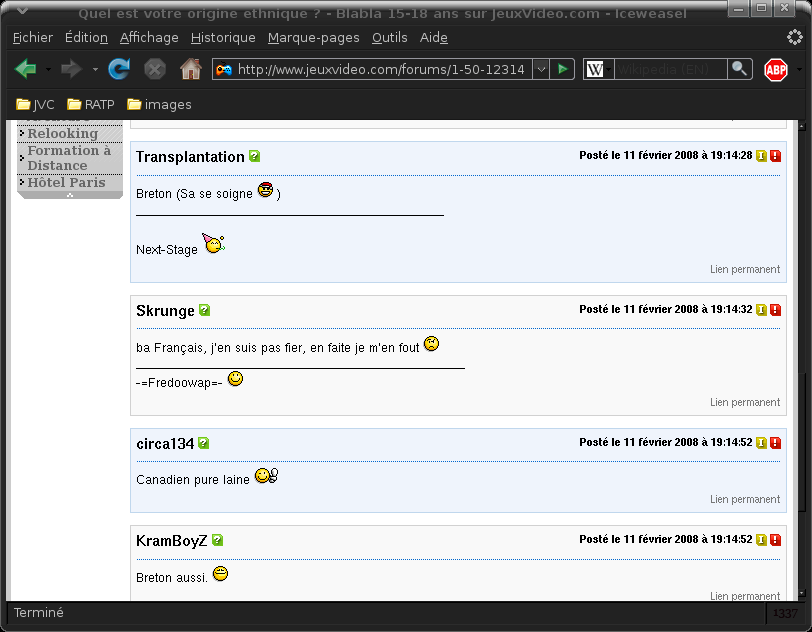The image size is (812, 632).
Task: Click the magnifier search button
Action: coord(740,68)
